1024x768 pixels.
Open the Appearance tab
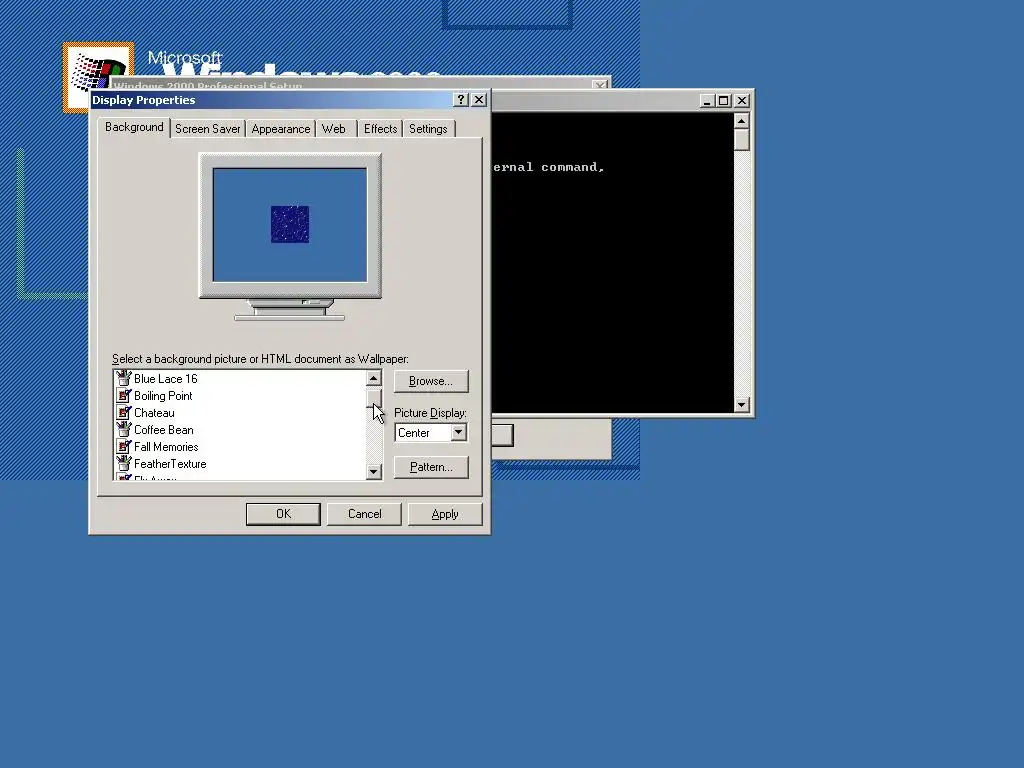pyautogui.click(x=281, y=129)
